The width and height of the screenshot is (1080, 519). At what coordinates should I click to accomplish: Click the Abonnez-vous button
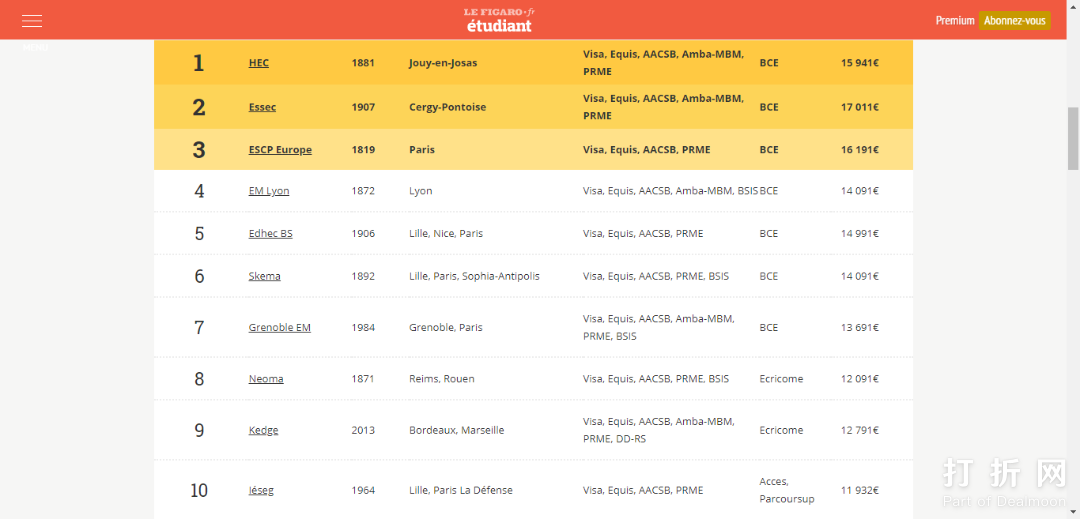[x=1014, y=20]
